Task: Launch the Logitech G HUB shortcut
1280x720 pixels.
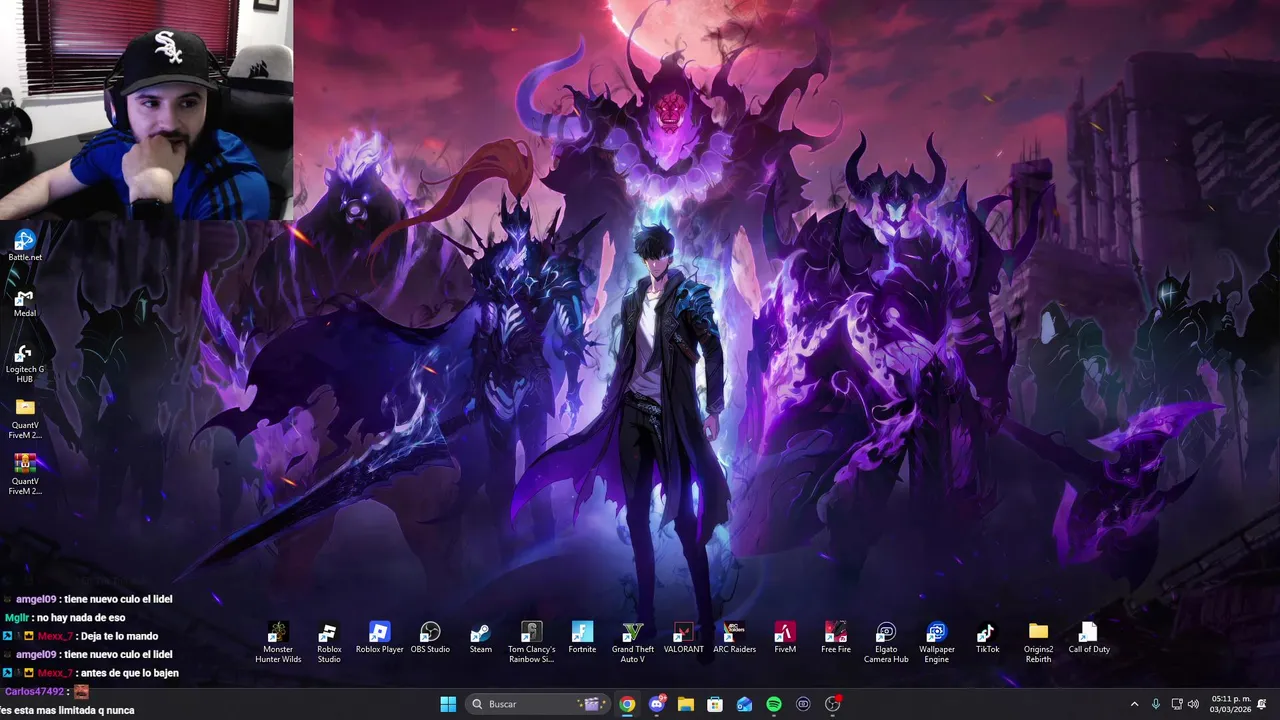Action: 25,364
